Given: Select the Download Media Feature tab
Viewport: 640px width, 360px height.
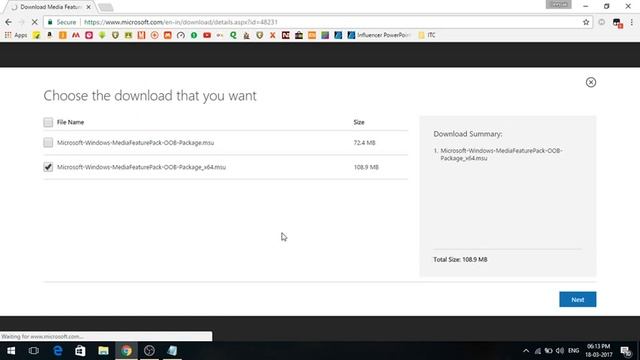Looking at the screenshot, I should click(x=51, y=7).
